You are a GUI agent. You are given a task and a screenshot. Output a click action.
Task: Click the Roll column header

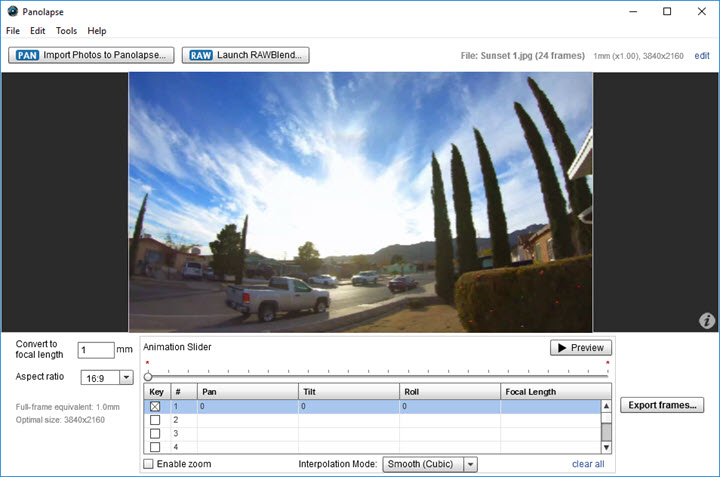point(450,392)
